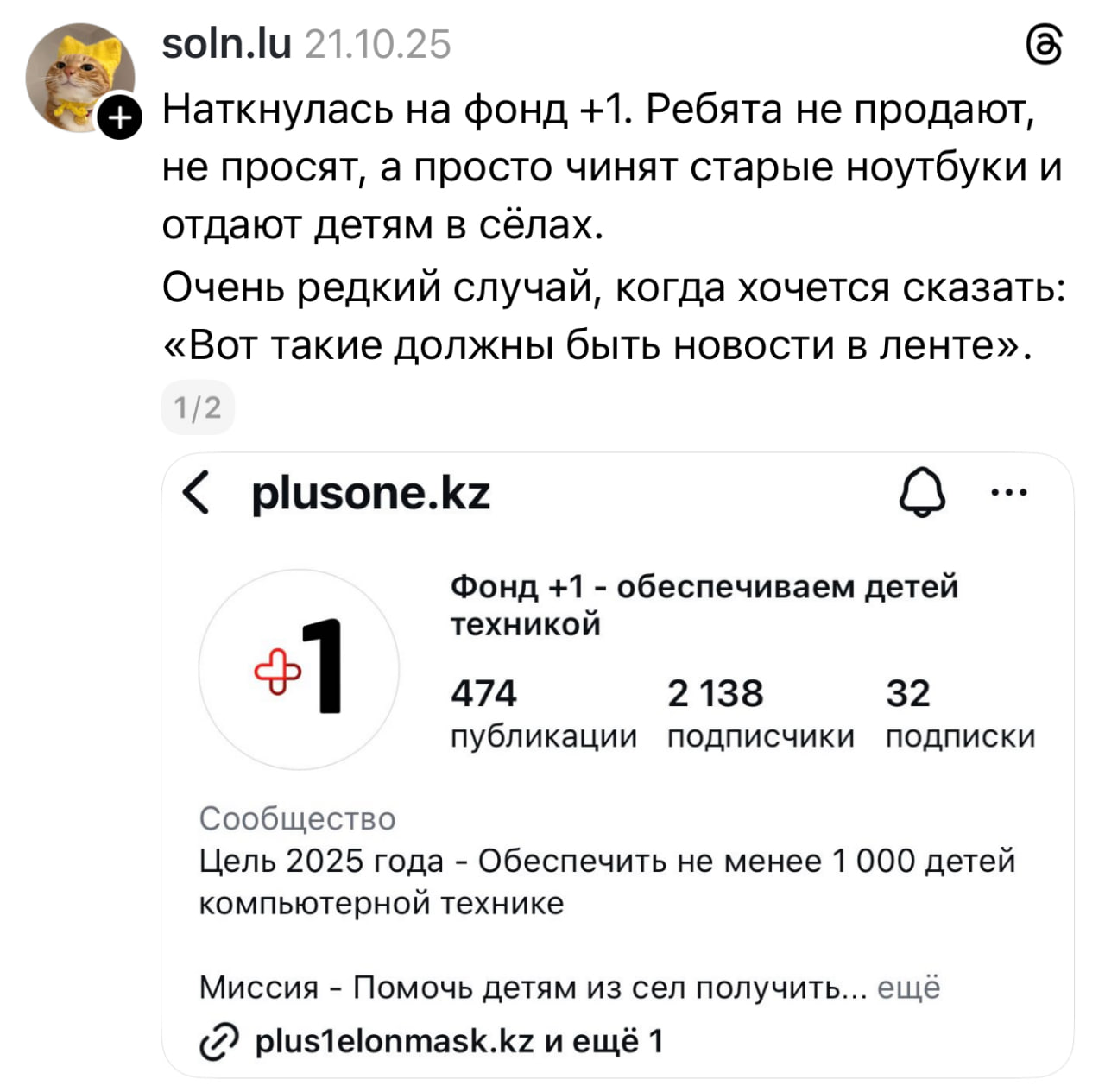Screen dimensions: 1105x1092
Task: Open the 32 подписки list
Action: click(x=960, y=713)
